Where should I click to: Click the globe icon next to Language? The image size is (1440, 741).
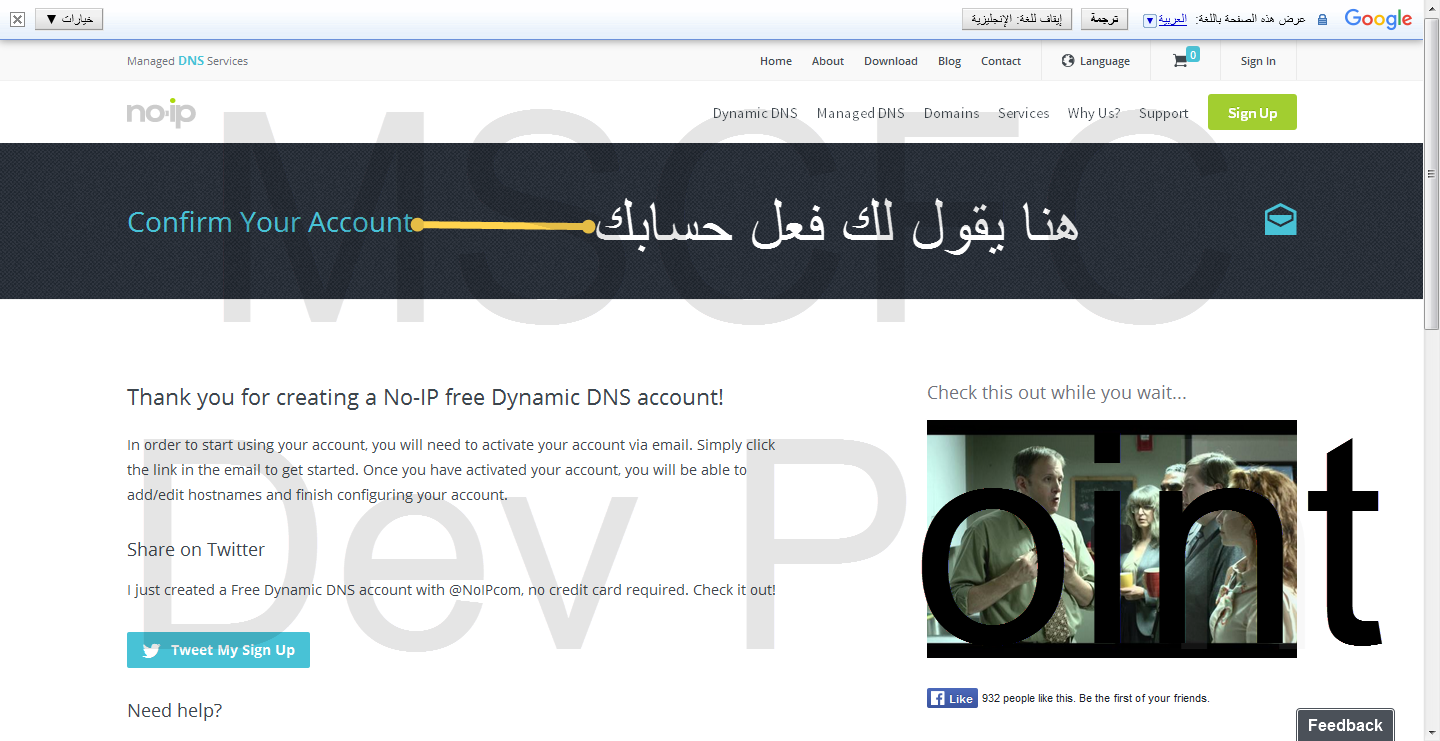coord(1068,61)
